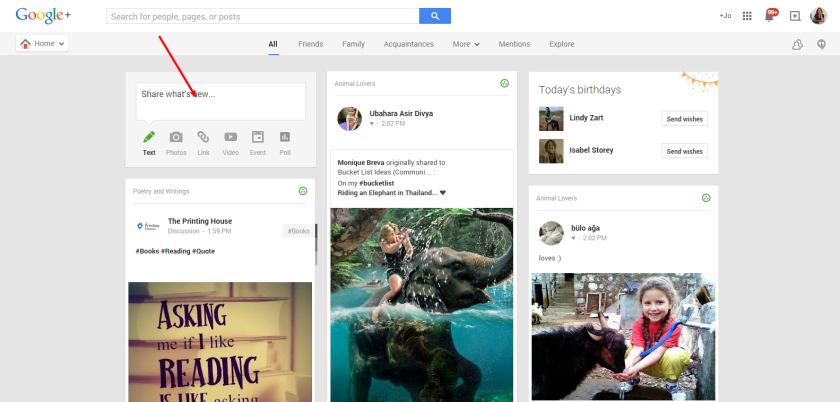This screenshot has height=402, width=840.
Task: Click Lindy Zart's profile picture
Action: 551,118
